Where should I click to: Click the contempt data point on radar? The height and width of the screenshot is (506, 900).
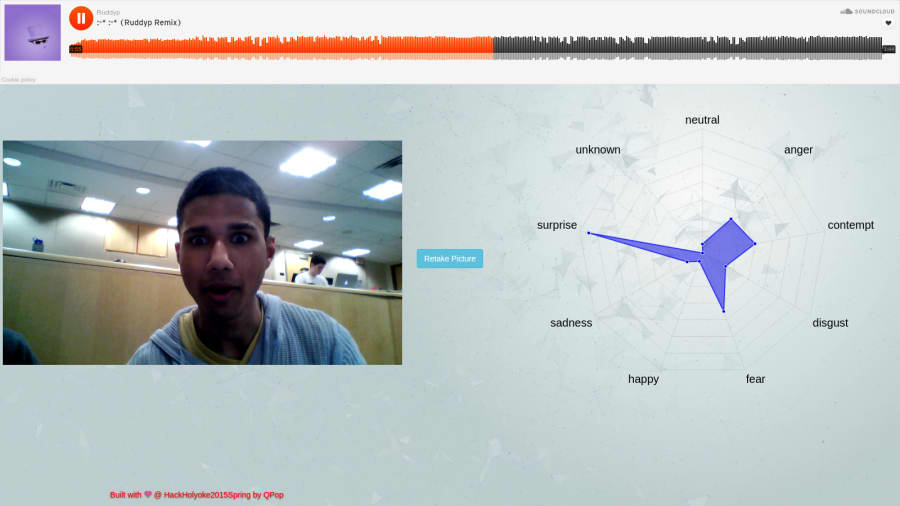[x=755, y=244]
